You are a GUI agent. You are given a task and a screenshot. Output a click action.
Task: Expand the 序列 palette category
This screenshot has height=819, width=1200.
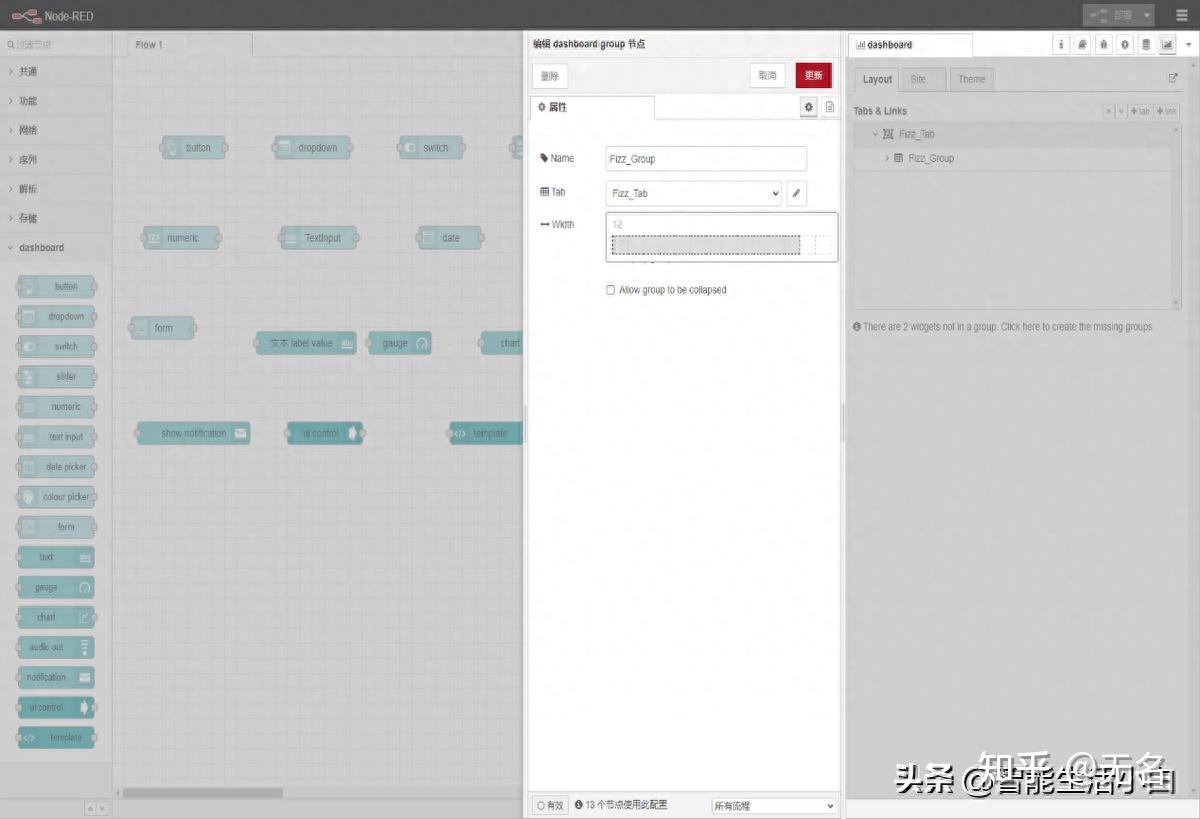point(56,159)
